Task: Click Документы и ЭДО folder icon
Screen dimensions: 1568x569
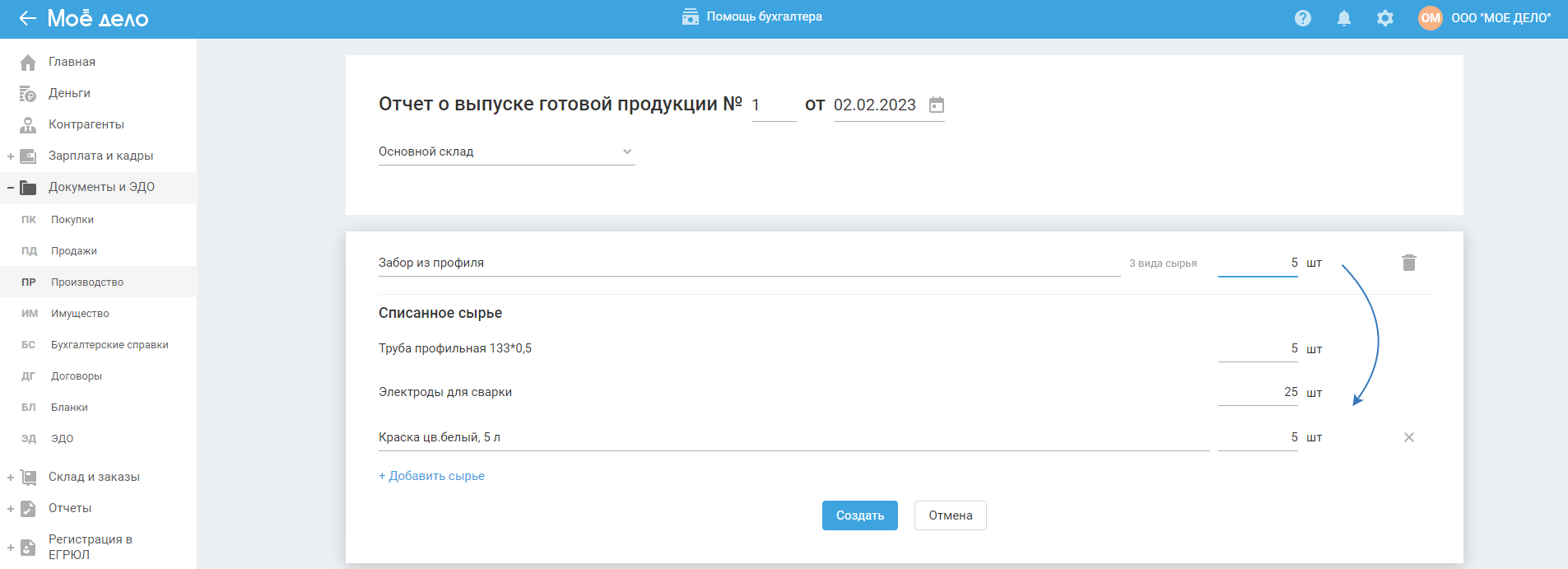Action: 28,187
